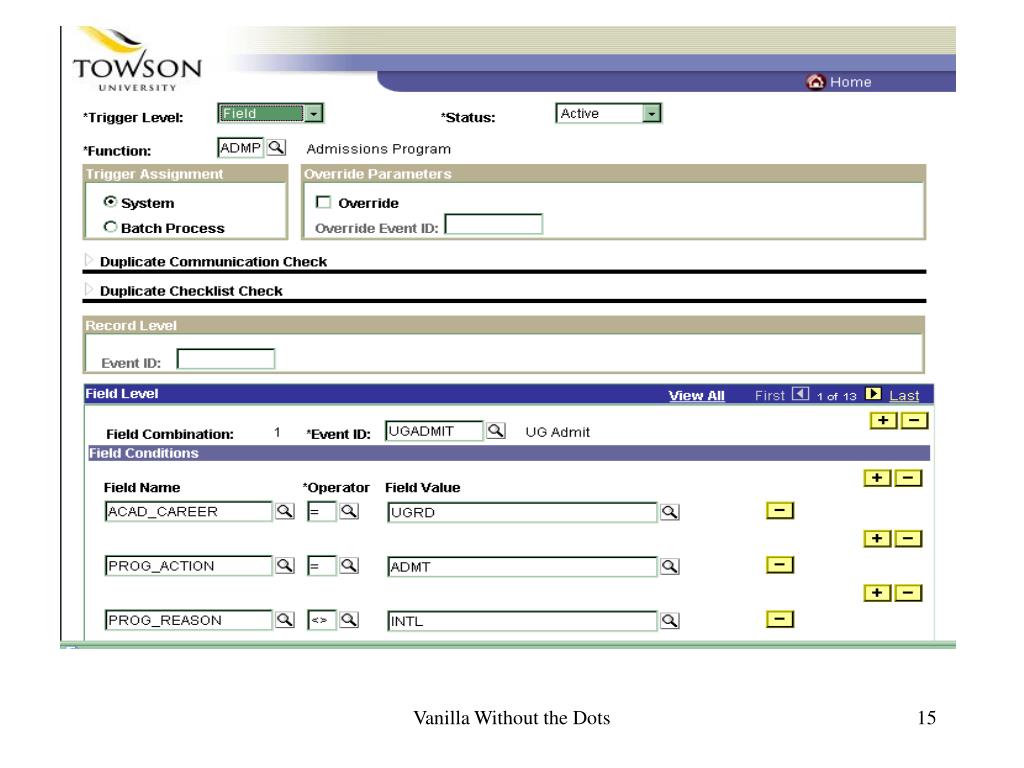The height and width of the screenshot is (768, 1024).
Task: Click plus button directly under Field Conditions bar
Action: (877, 478)
